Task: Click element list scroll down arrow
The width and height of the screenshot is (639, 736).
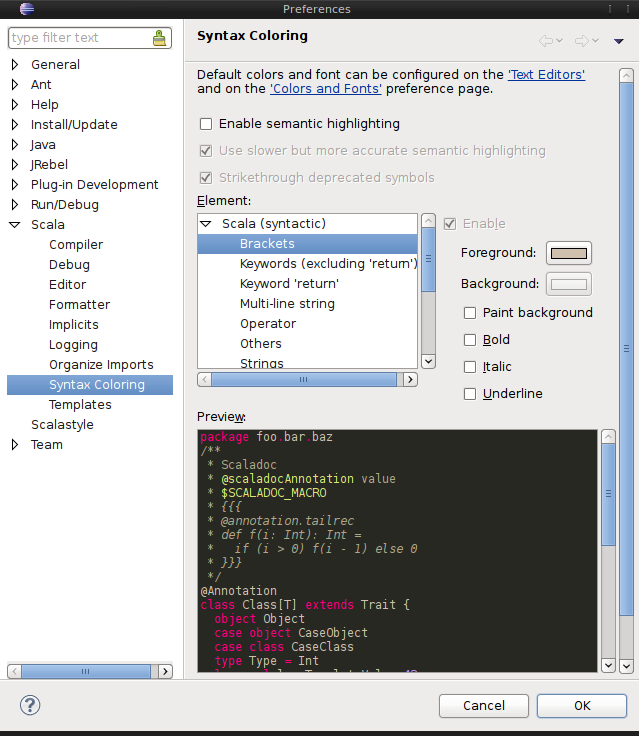Action: coord(428,361)
